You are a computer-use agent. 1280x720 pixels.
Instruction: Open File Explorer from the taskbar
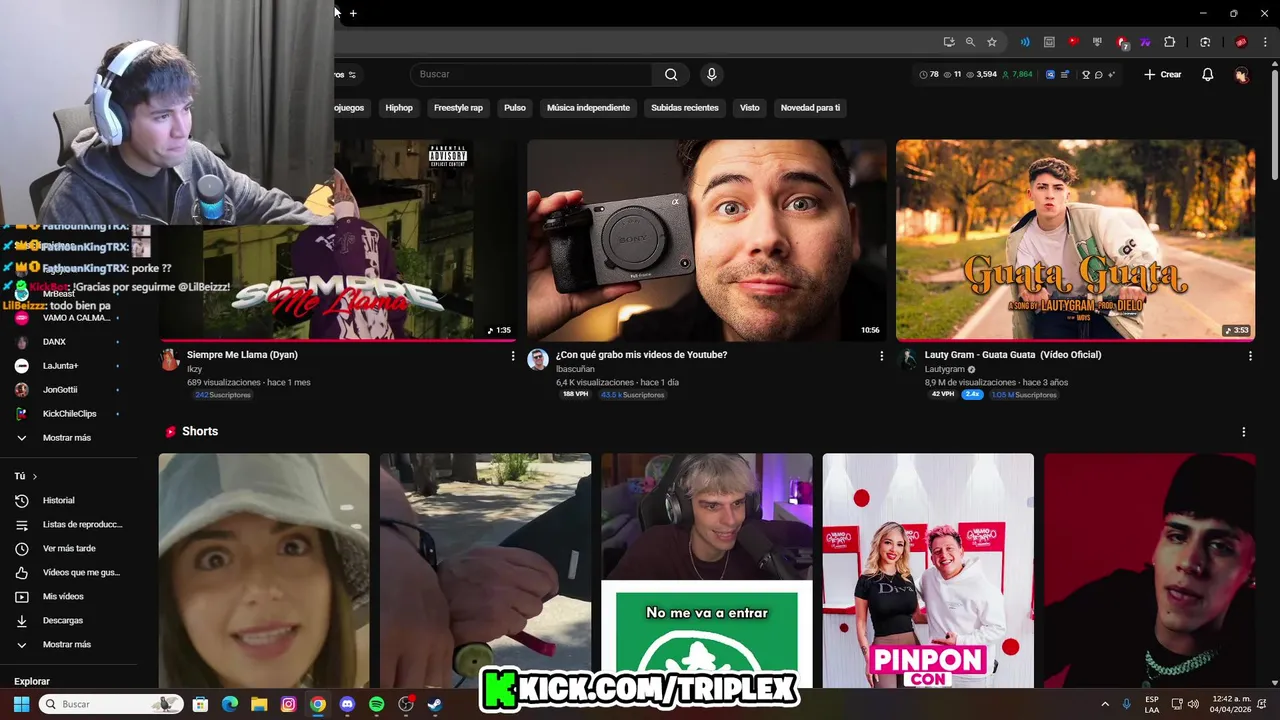pos(259,704)
